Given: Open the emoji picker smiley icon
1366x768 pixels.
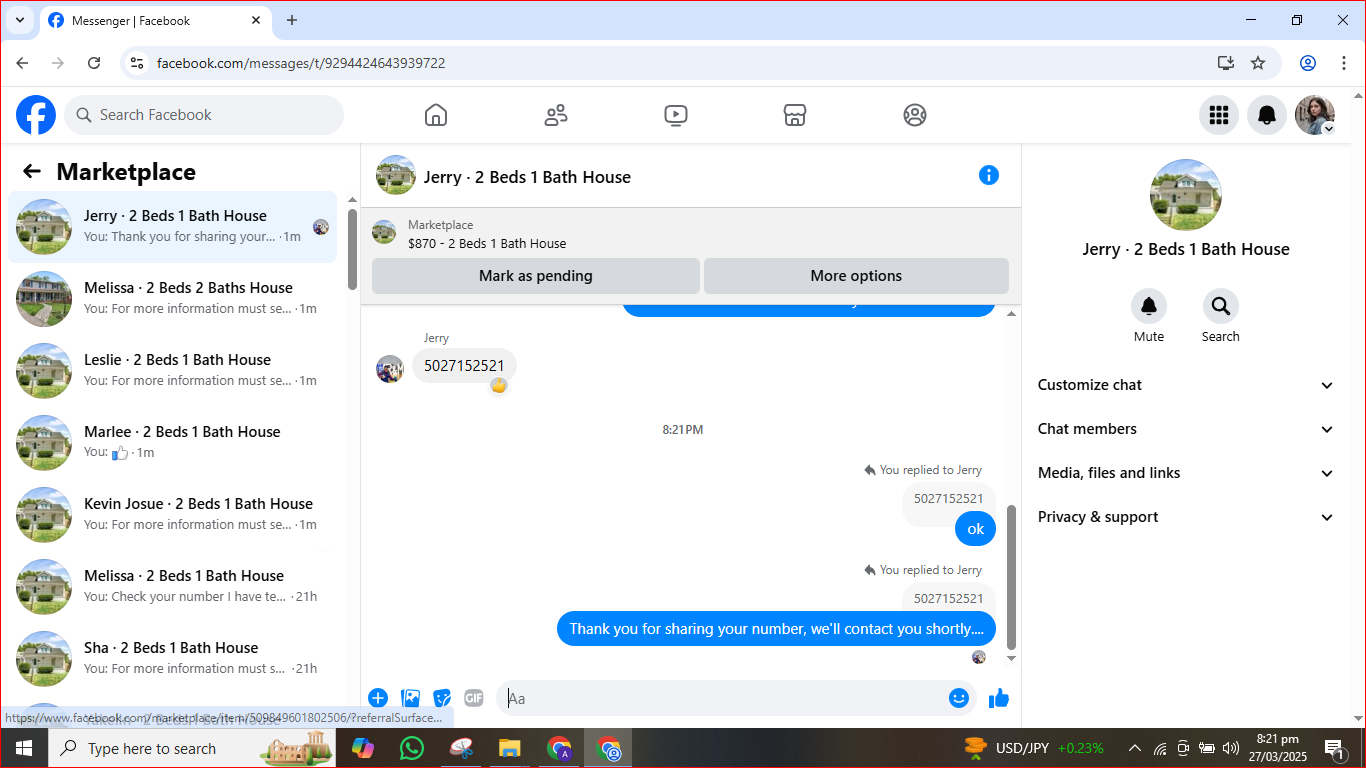Looking at the screenshot, I should pos(959,698).
